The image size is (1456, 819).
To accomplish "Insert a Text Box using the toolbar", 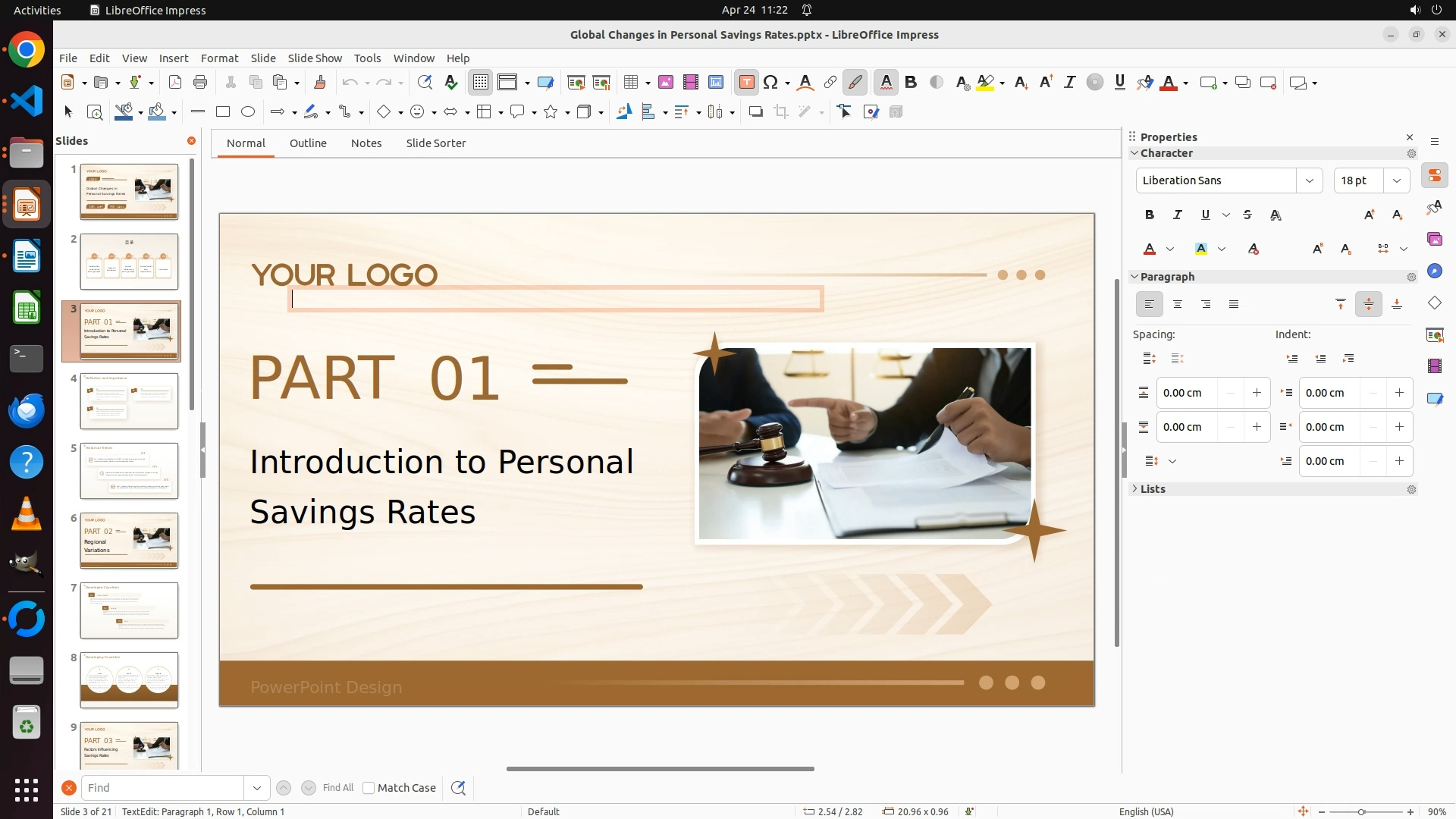I will tap(746, 83).
